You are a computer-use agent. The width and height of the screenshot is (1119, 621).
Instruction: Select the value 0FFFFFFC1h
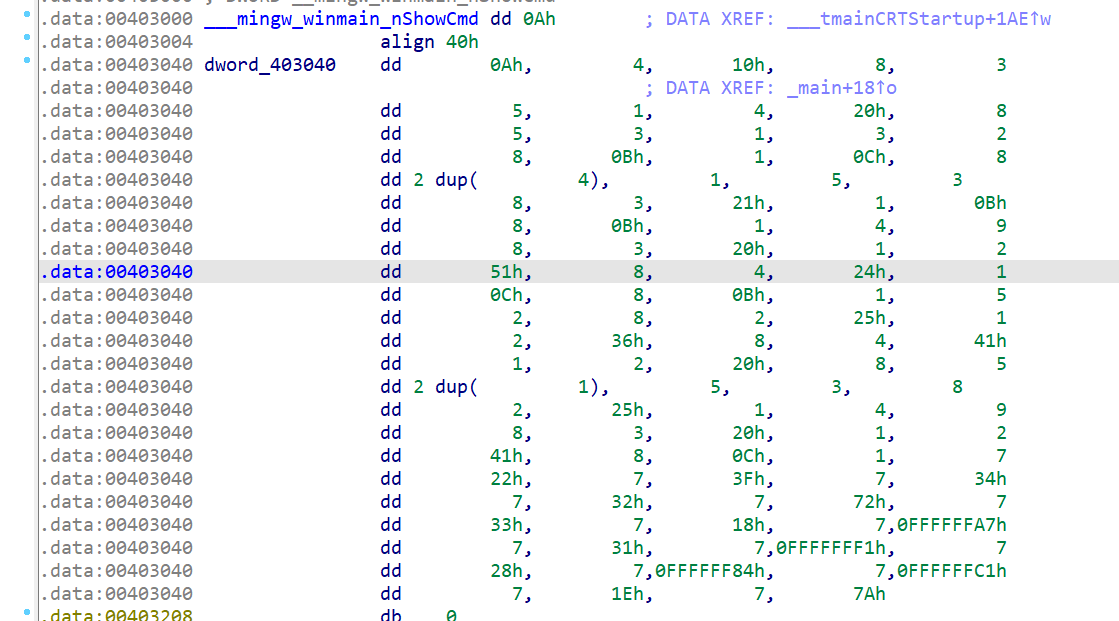952,571
